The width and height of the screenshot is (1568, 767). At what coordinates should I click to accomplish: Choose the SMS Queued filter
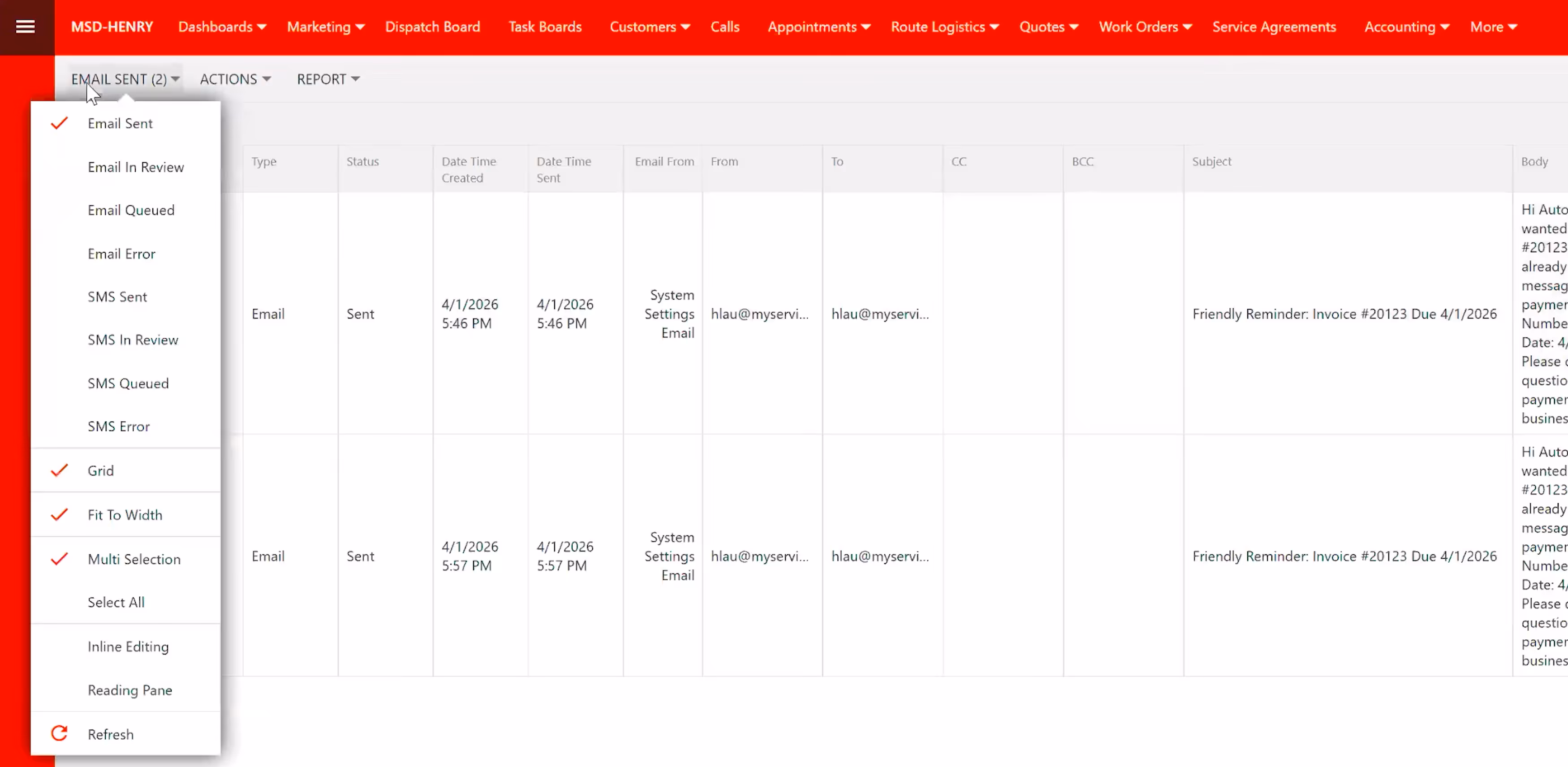click(128, 383)
